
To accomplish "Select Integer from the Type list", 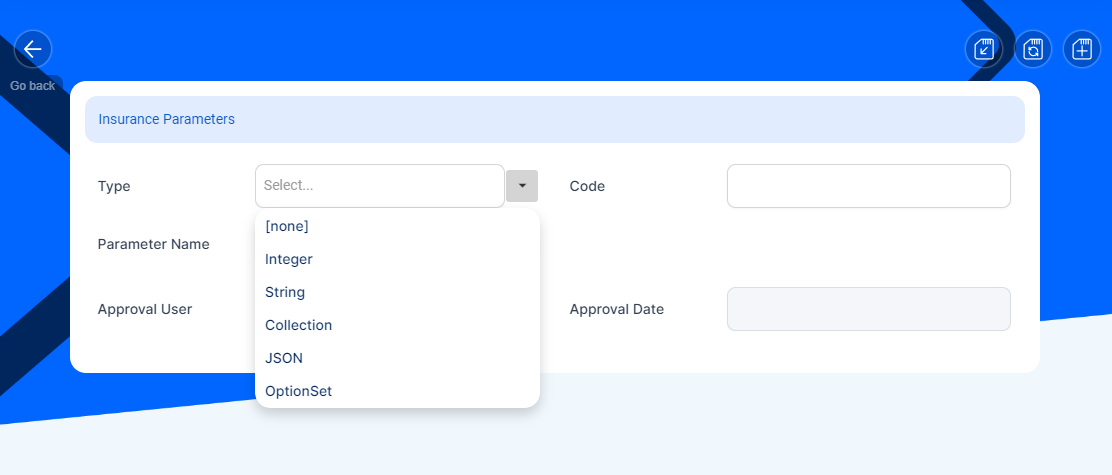I will [x=289, y=259].
